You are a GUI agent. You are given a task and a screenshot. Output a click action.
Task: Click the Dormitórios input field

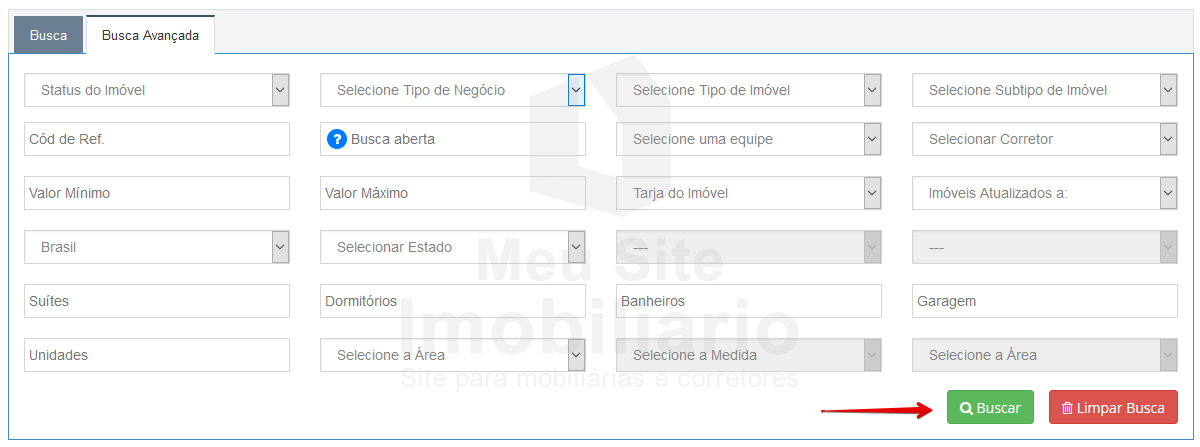[452, 301]
